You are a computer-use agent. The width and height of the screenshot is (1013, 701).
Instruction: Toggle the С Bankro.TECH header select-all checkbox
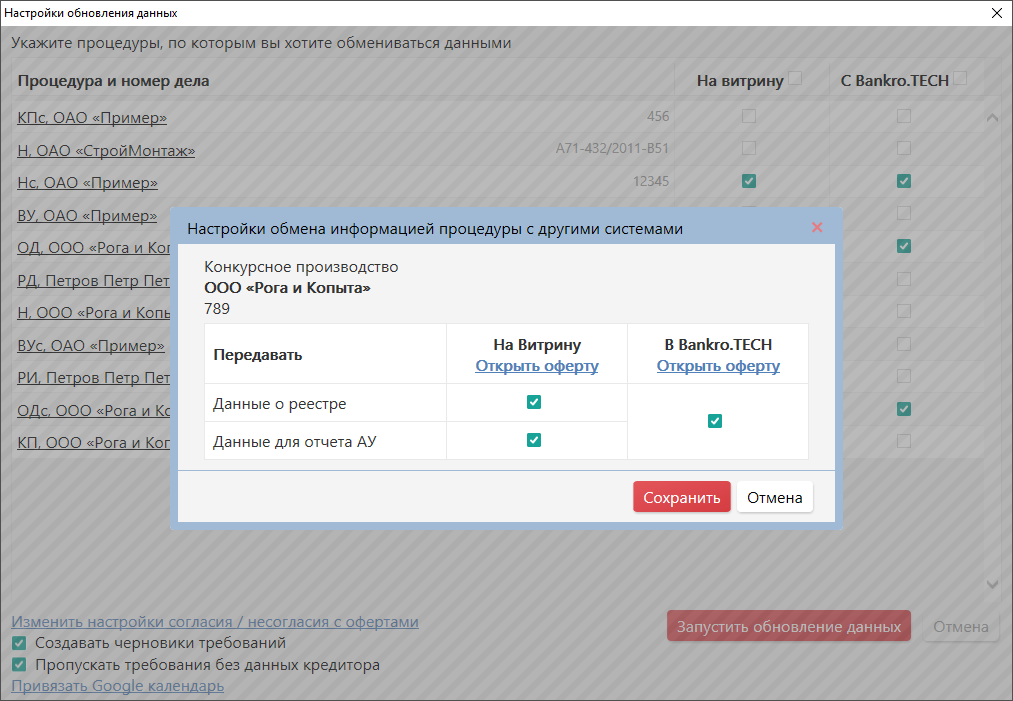960,79
